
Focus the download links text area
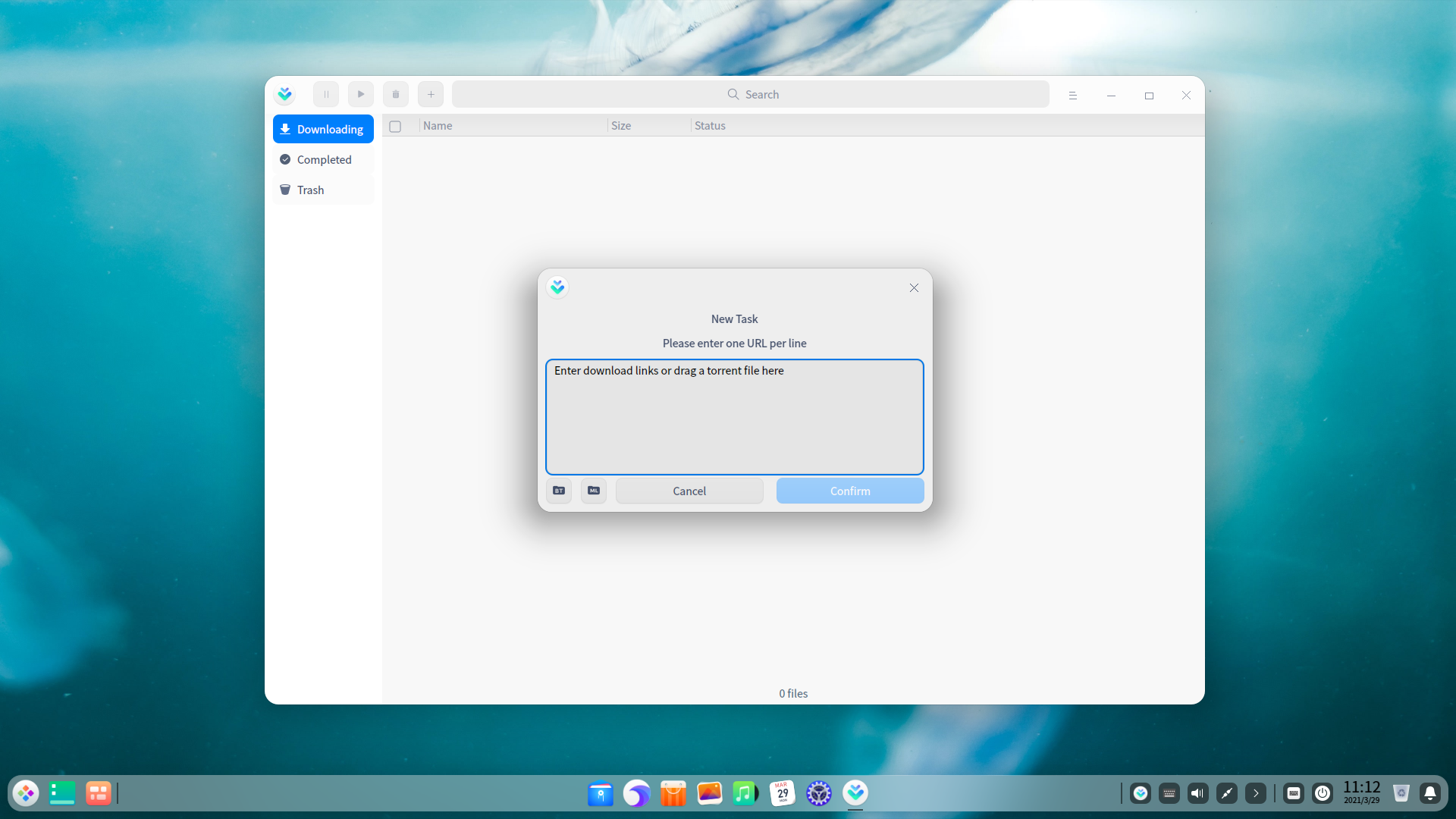[734, 417]
